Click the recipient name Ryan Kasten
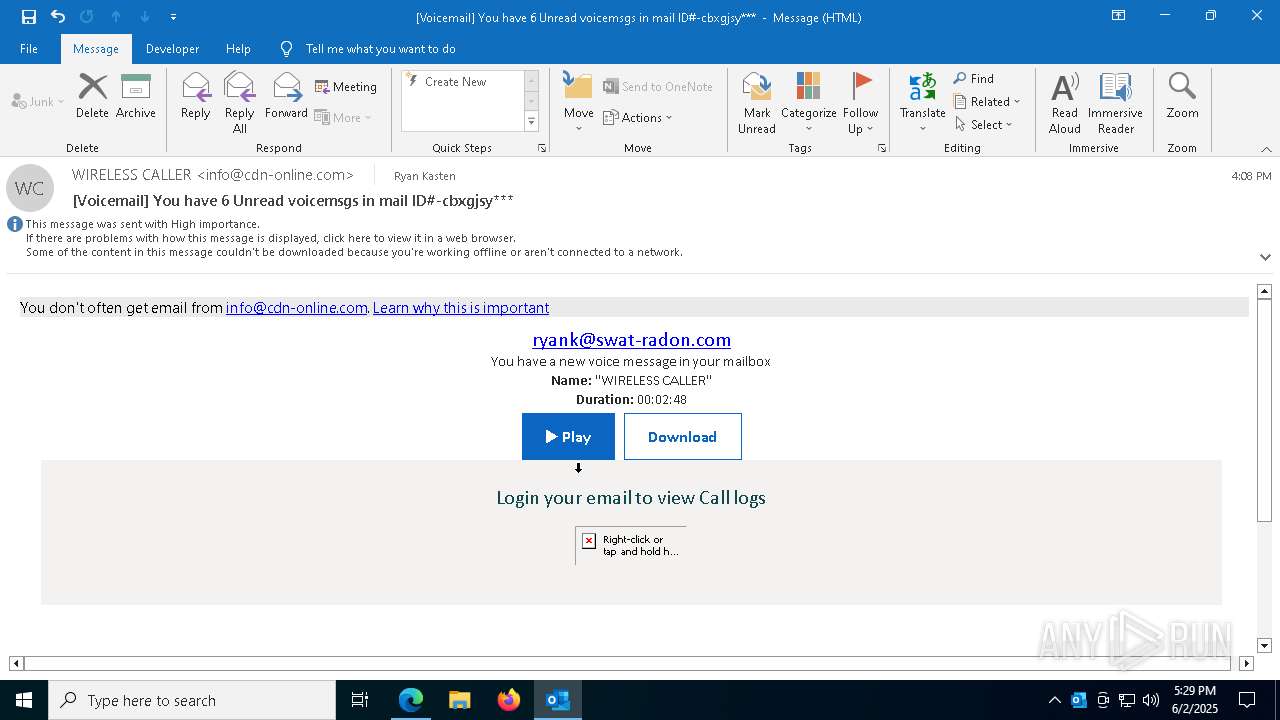This screenshot has width=1280, height=720. 425,176
